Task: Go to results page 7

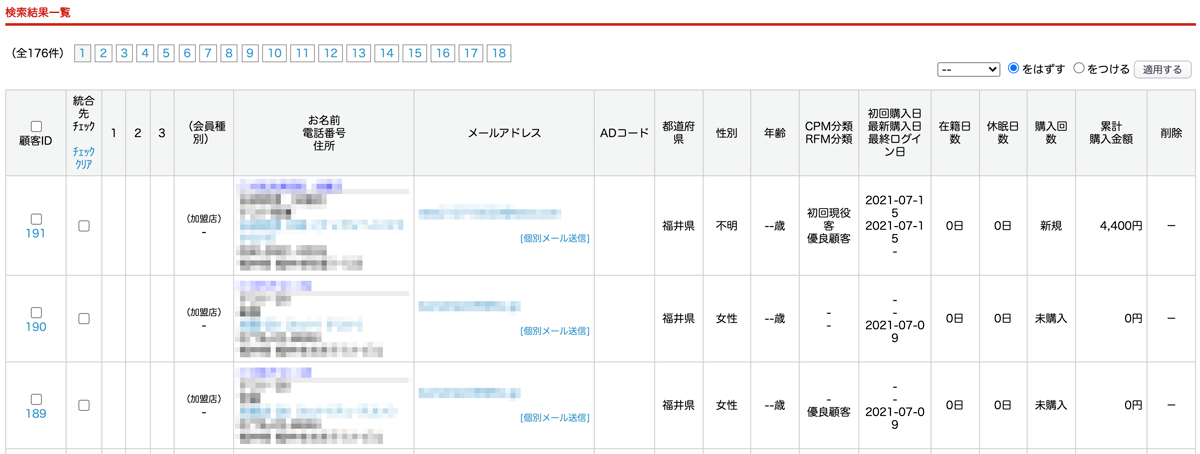Action: coord(208,53)
